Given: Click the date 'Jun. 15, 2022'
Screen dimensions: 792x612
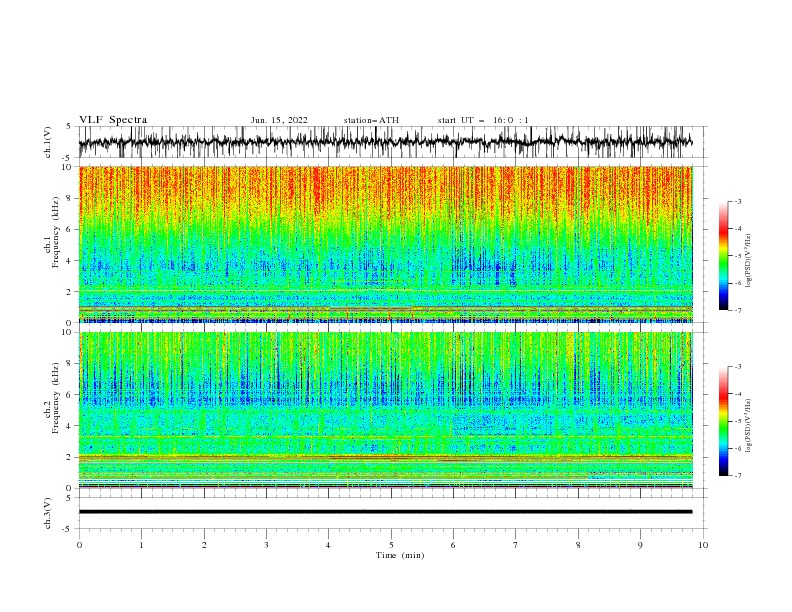Looking at the screenshot, I should click(x=279, y=120).
